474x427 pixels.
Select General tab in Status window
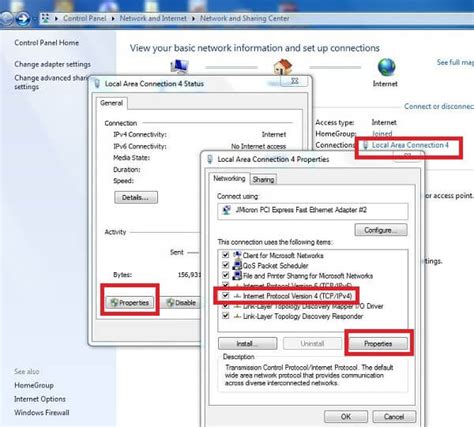(111, 103)
